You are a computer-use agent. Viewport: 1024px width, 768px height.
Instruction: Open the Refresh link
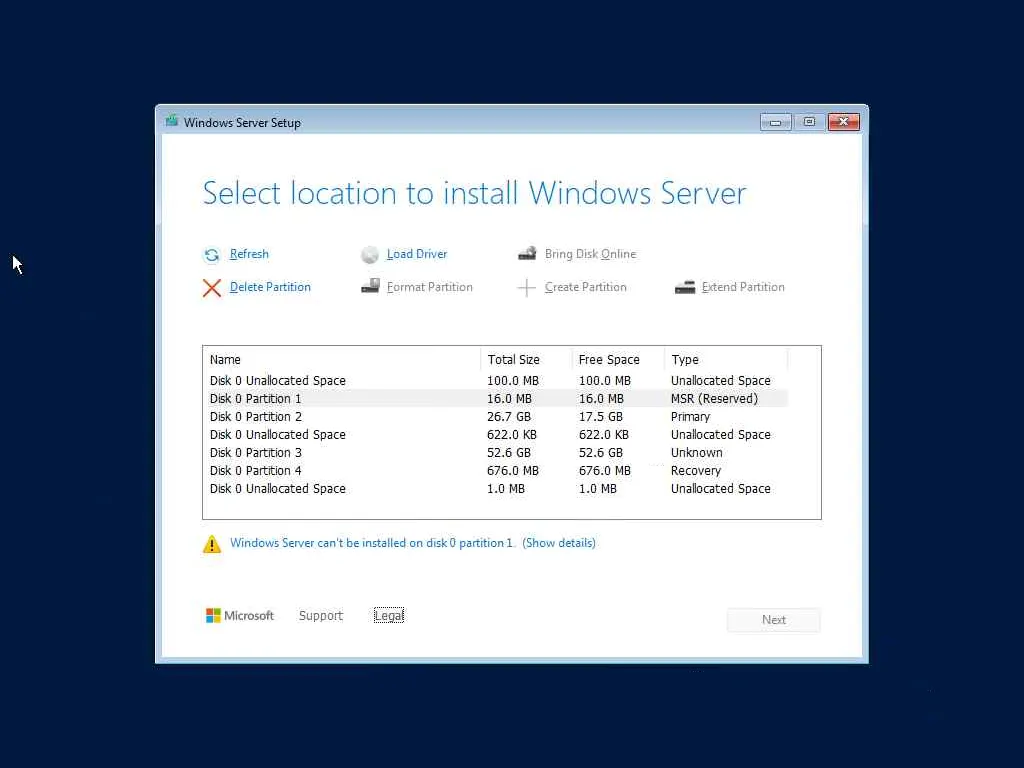pyautogui.click(x=249, y=254)
